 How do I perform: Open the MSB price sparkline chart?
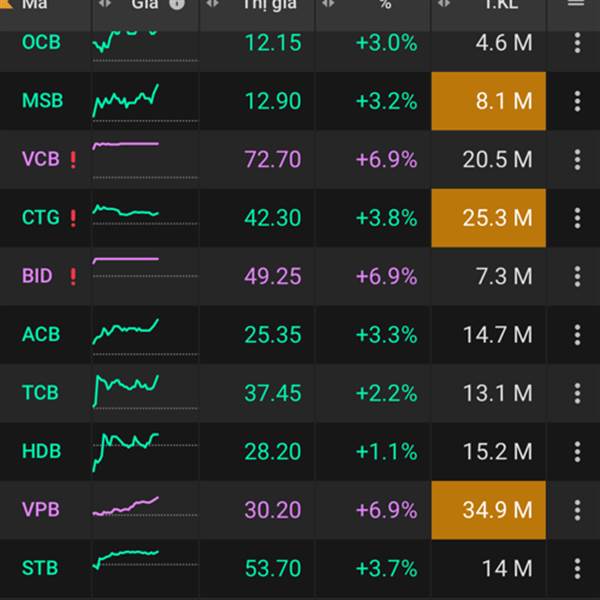(126, 100)
